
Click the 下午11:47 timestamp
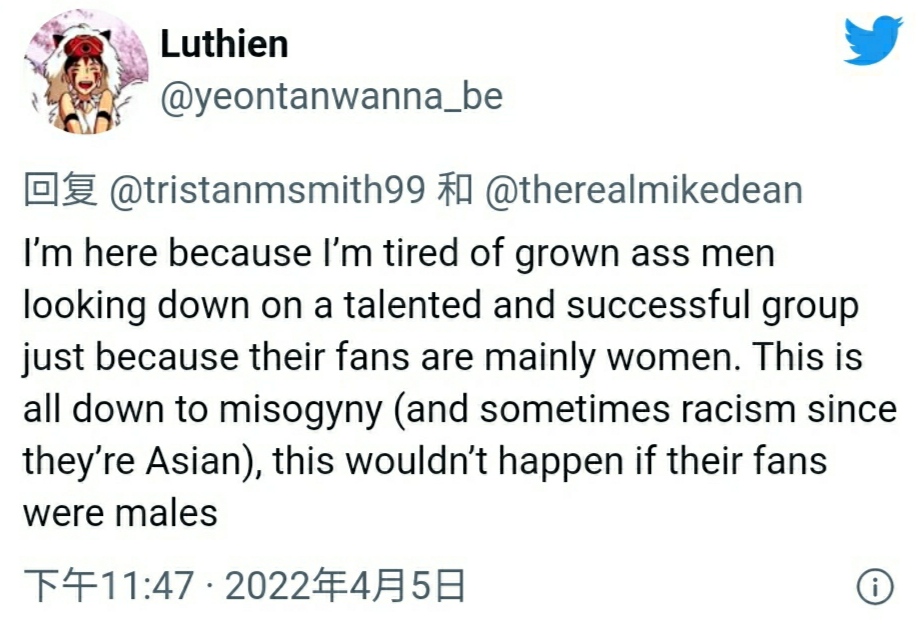[x=109, y=586]
